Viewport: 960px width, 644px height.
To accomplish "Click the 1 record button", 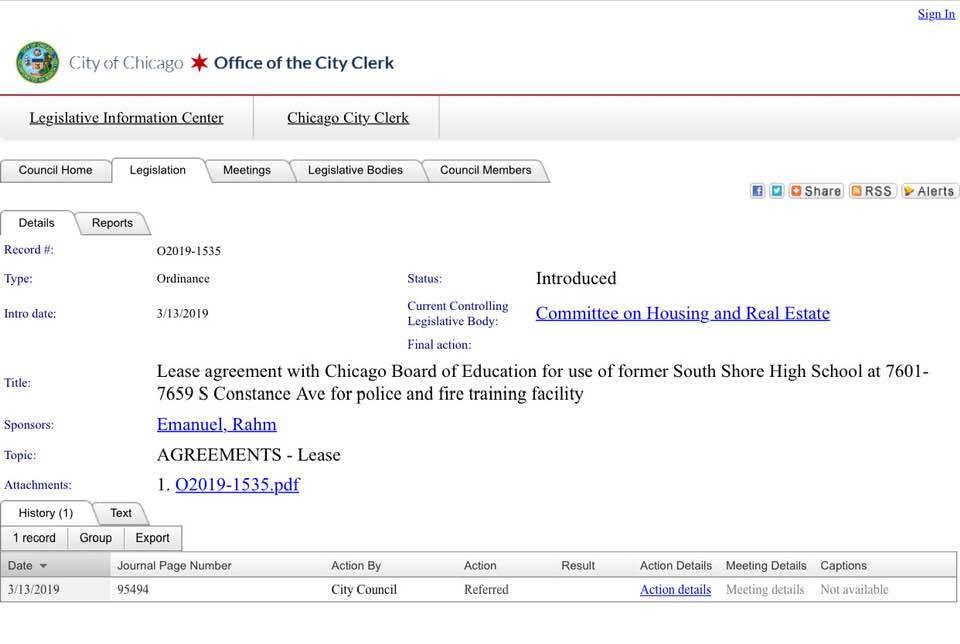I will pos(34,538).
